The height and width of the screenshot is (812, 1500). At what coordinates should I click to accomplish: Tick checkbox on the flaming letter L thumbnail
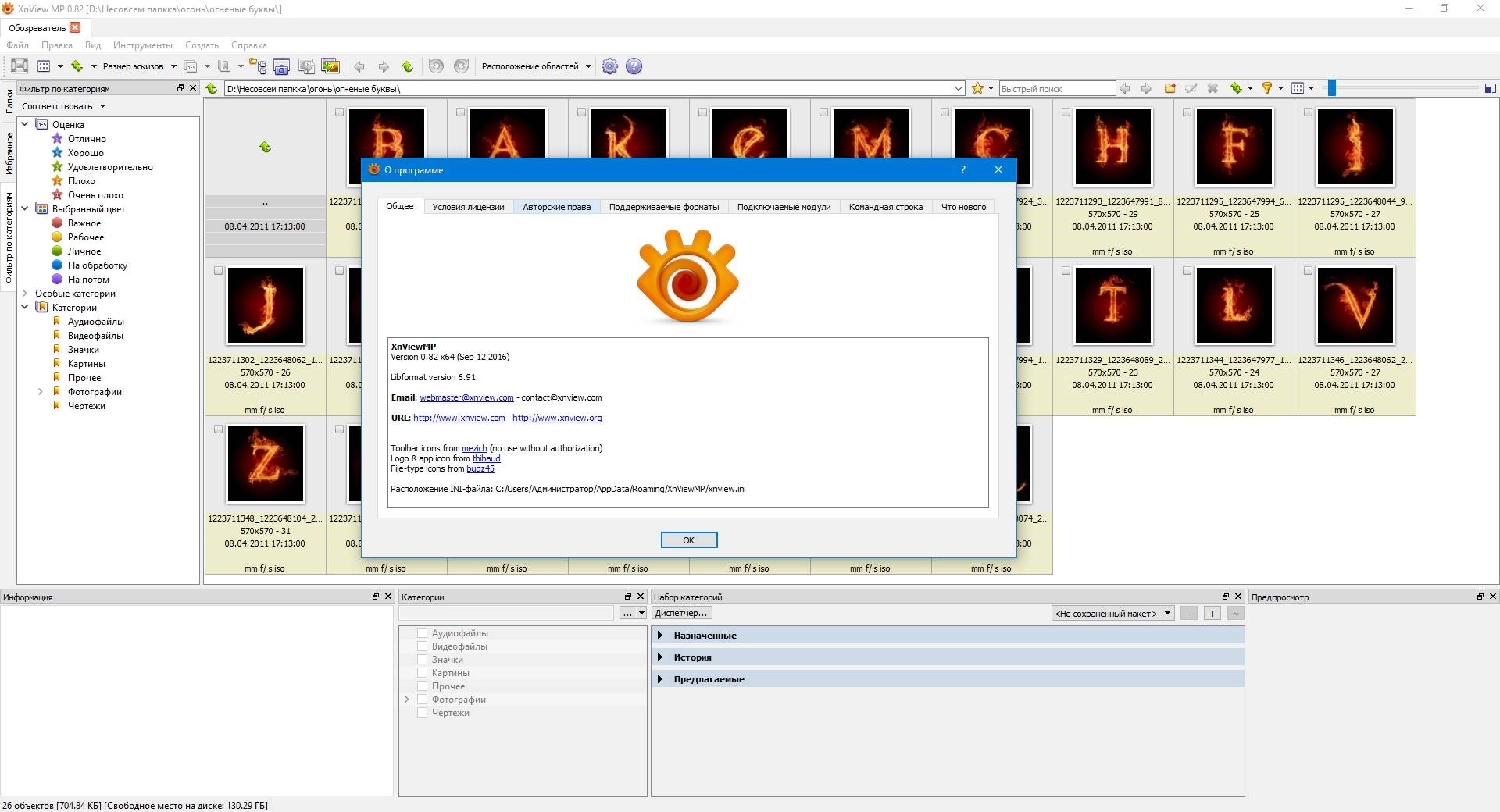point(1187,271)
